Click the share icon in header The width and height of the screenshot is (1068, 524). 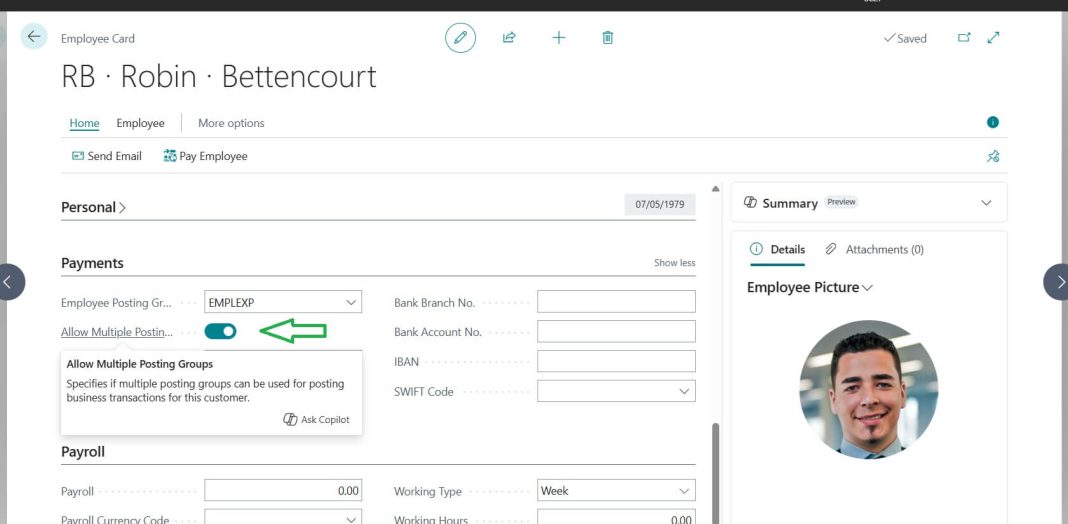coord(509,38)
